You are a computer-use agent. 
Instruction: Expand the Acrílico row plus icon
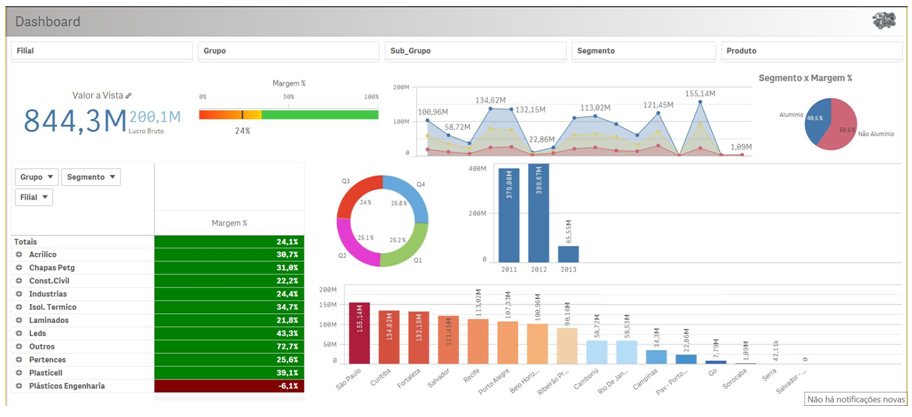click(x=19, y=255)
